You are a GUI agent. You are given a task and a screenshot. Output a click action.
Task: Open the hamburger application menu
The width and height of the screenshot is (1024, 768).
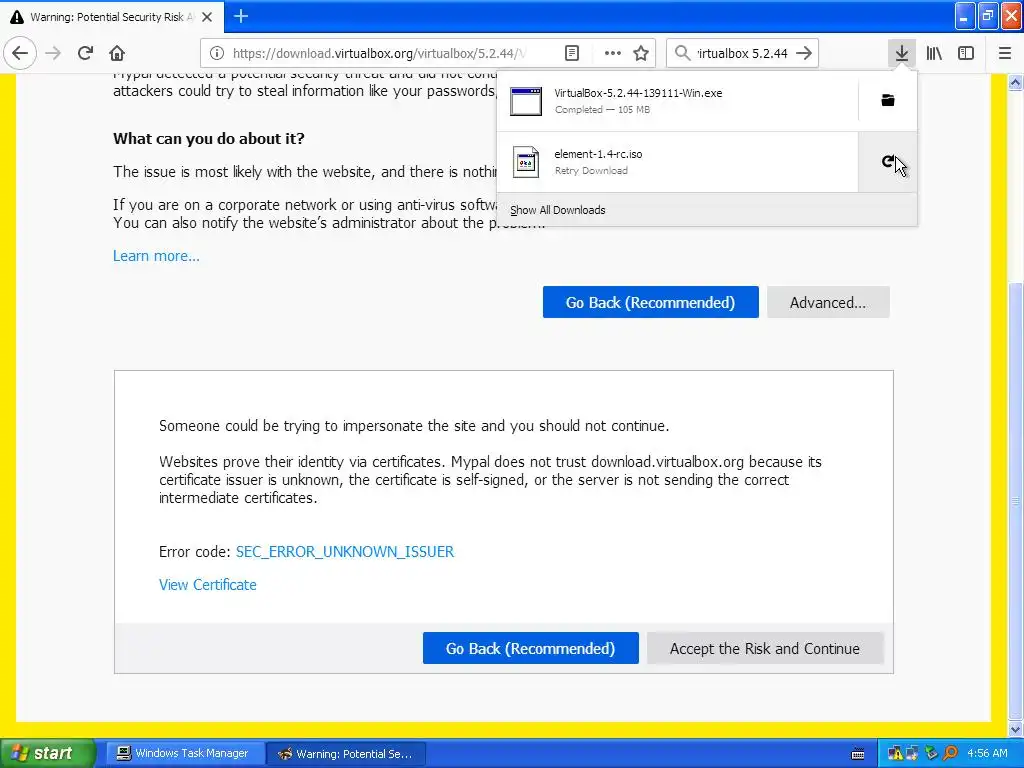coord(1004,53)
